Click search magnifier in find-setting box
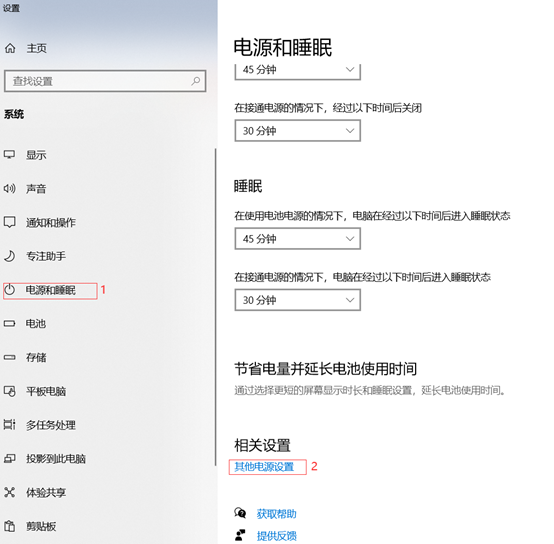 tap(195, 81)
